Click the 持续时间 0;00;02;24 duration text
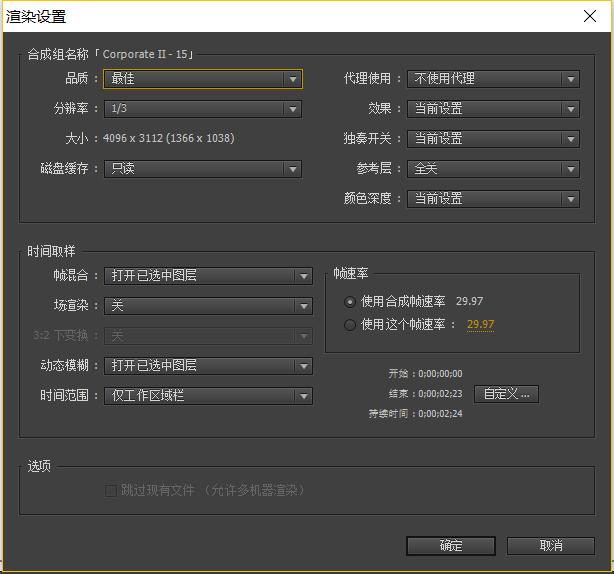The image size is (614, 574). [415, 413]
